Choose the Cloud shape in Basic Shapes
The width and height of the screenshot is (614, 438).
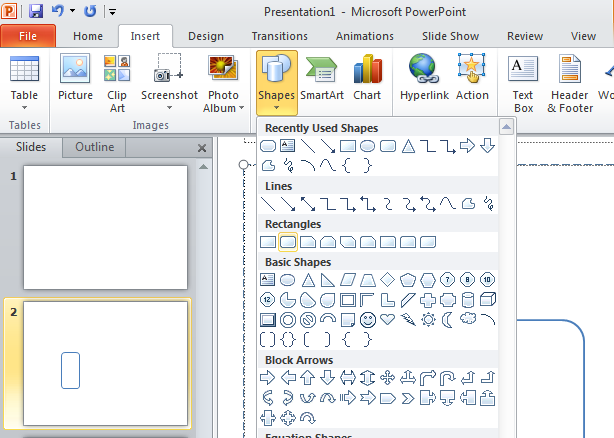[x=468, y=319]
